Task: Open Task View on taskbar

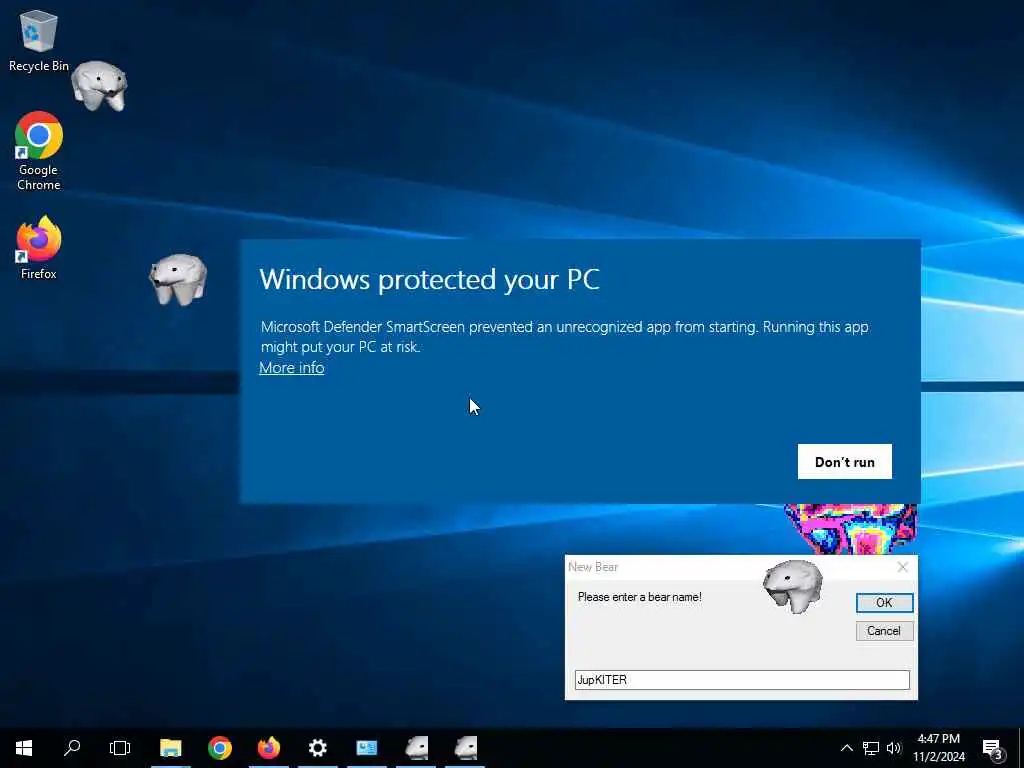Action: tap(120, 748)
